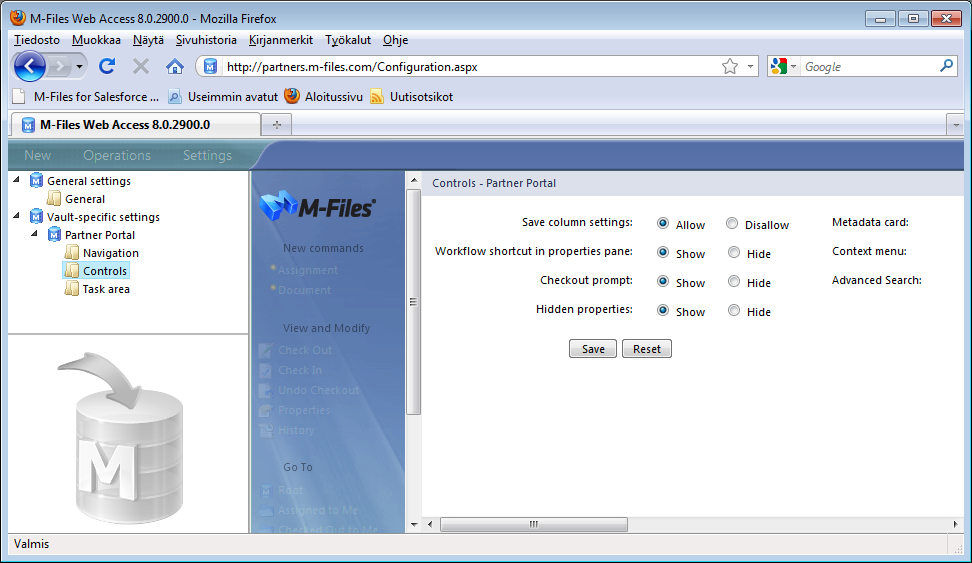Click the preview pane vertical scrollbar thumb
The height and width of the screenshot is (563, 972).
[x=413, y=302]
